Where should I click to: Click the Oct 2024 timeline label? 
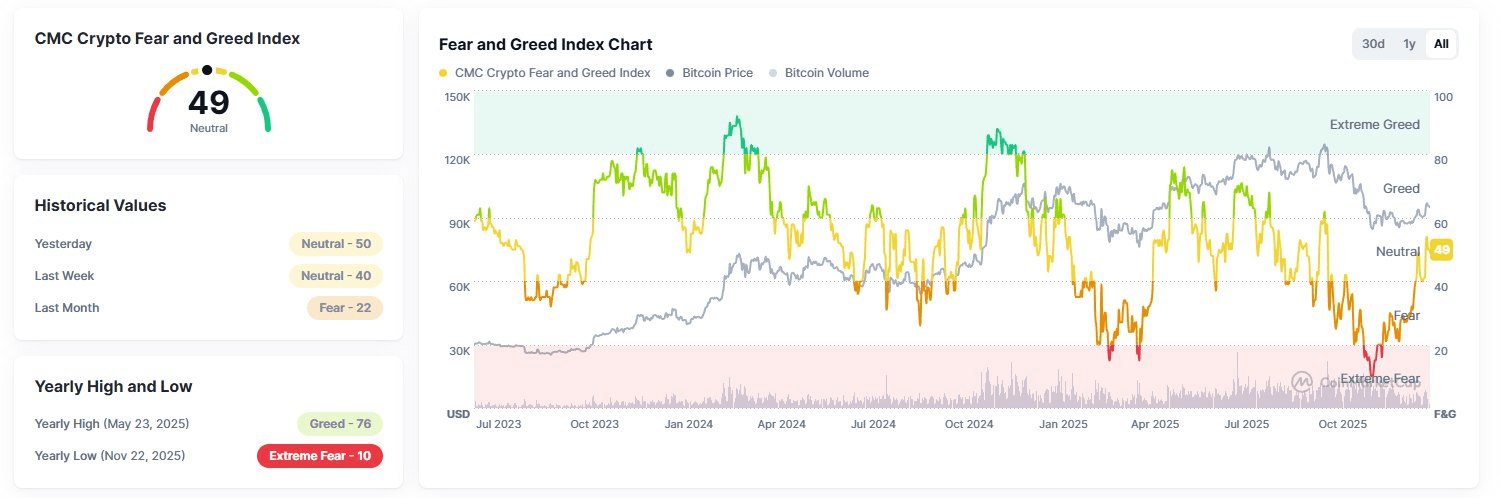pyautogui.click(x=968, y=424)
